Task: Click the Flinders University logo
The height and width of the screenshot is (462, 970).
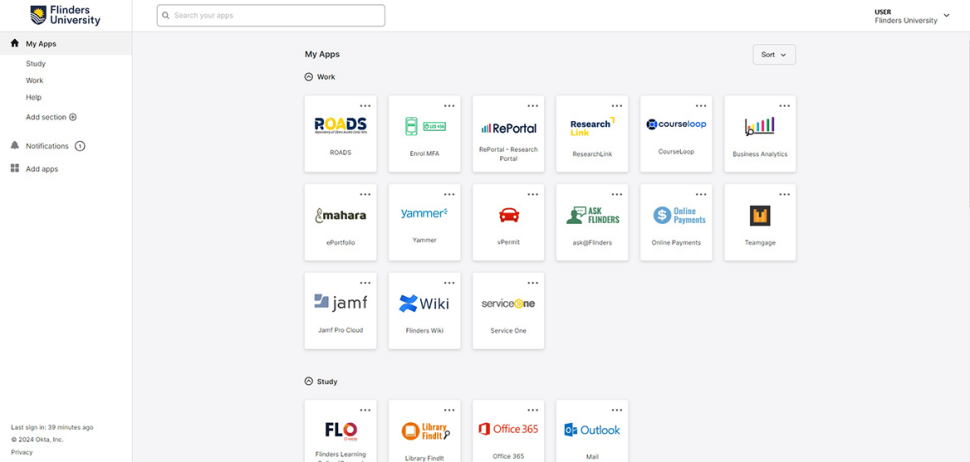Action: click(x=65, y=15)
